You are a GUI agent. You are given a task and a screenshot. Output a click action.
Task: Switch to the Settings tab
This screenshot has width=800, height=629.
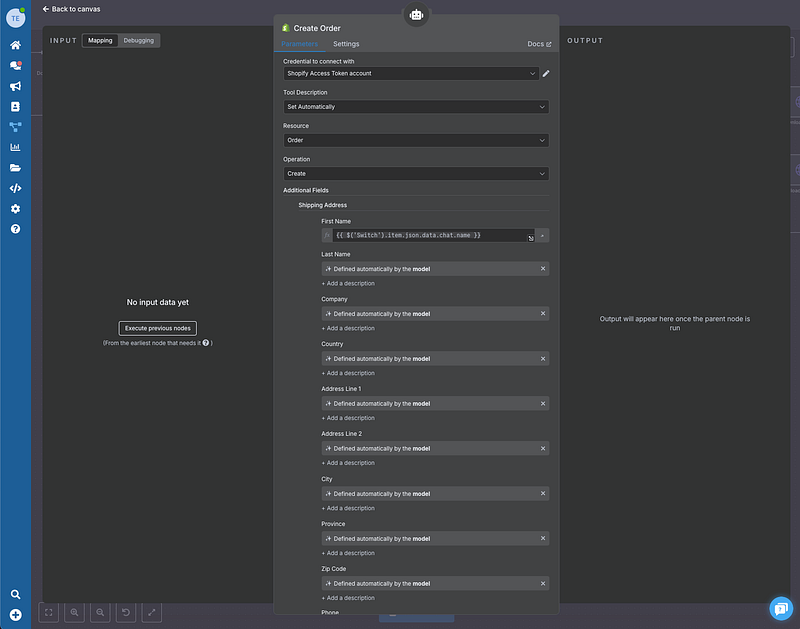tap(346, 44)
